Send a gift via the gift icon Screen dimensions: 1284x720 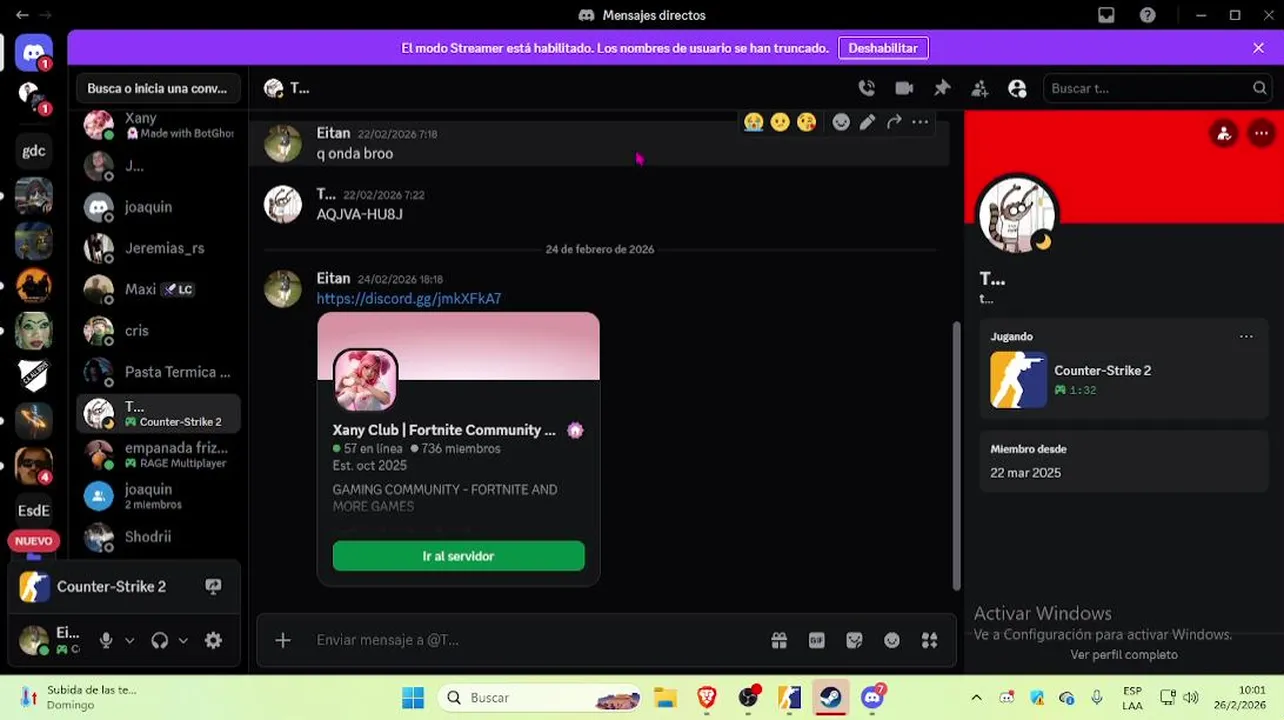click(x=779, y=640)
